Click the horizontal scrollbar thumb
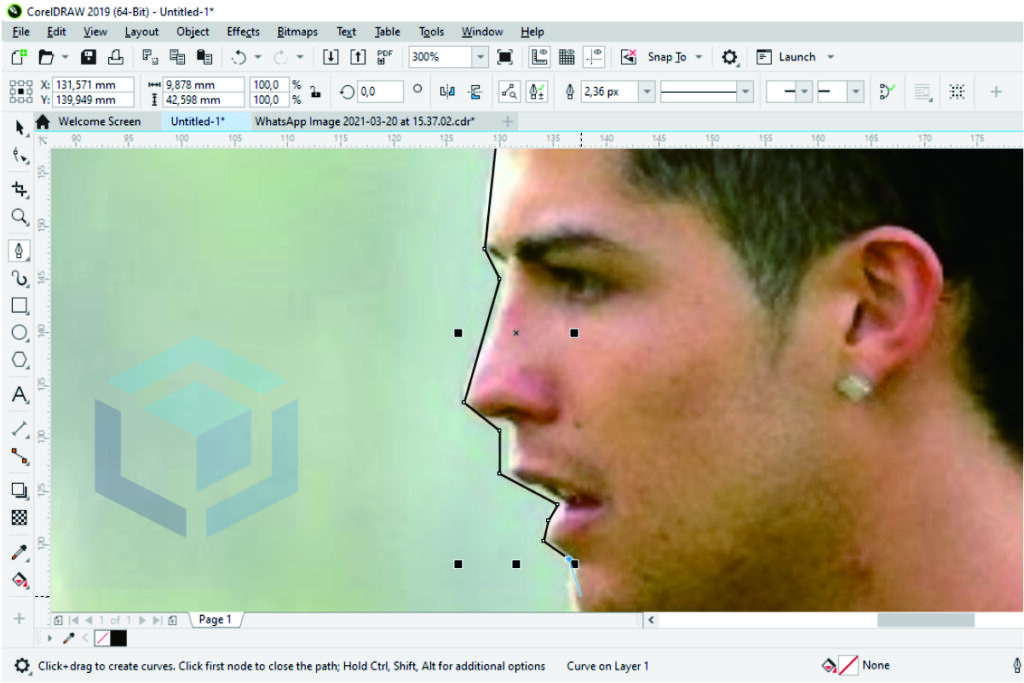1024x683 pixels. (x=925, y=620)
